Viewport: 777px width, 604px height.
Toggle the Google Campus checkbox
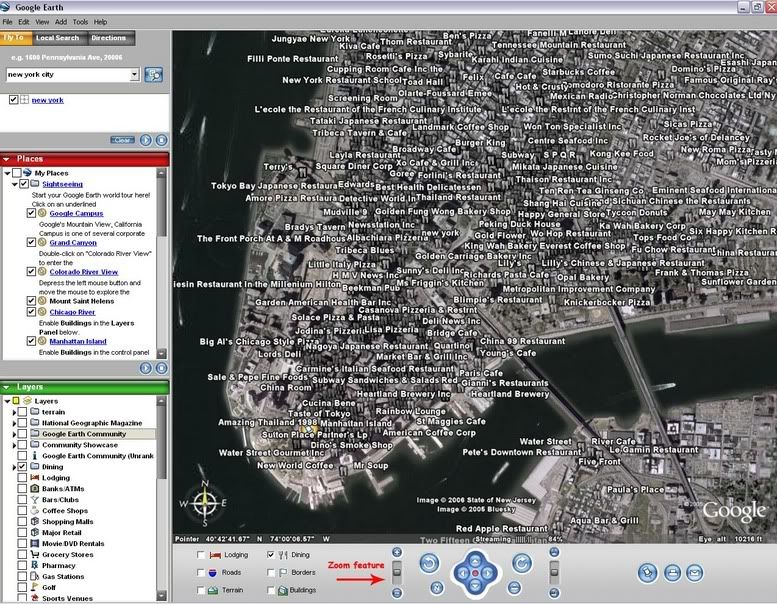click(x=31, y=213)
